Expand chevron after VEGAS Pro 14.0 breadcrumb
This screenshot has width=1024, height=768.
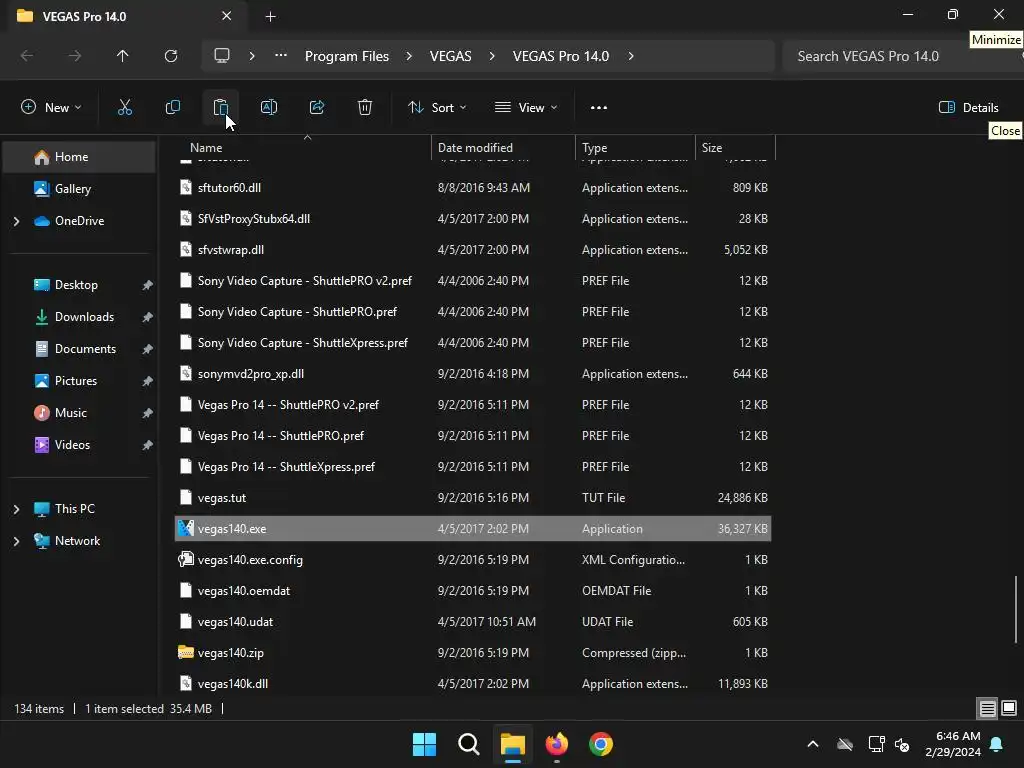(630, 56)
